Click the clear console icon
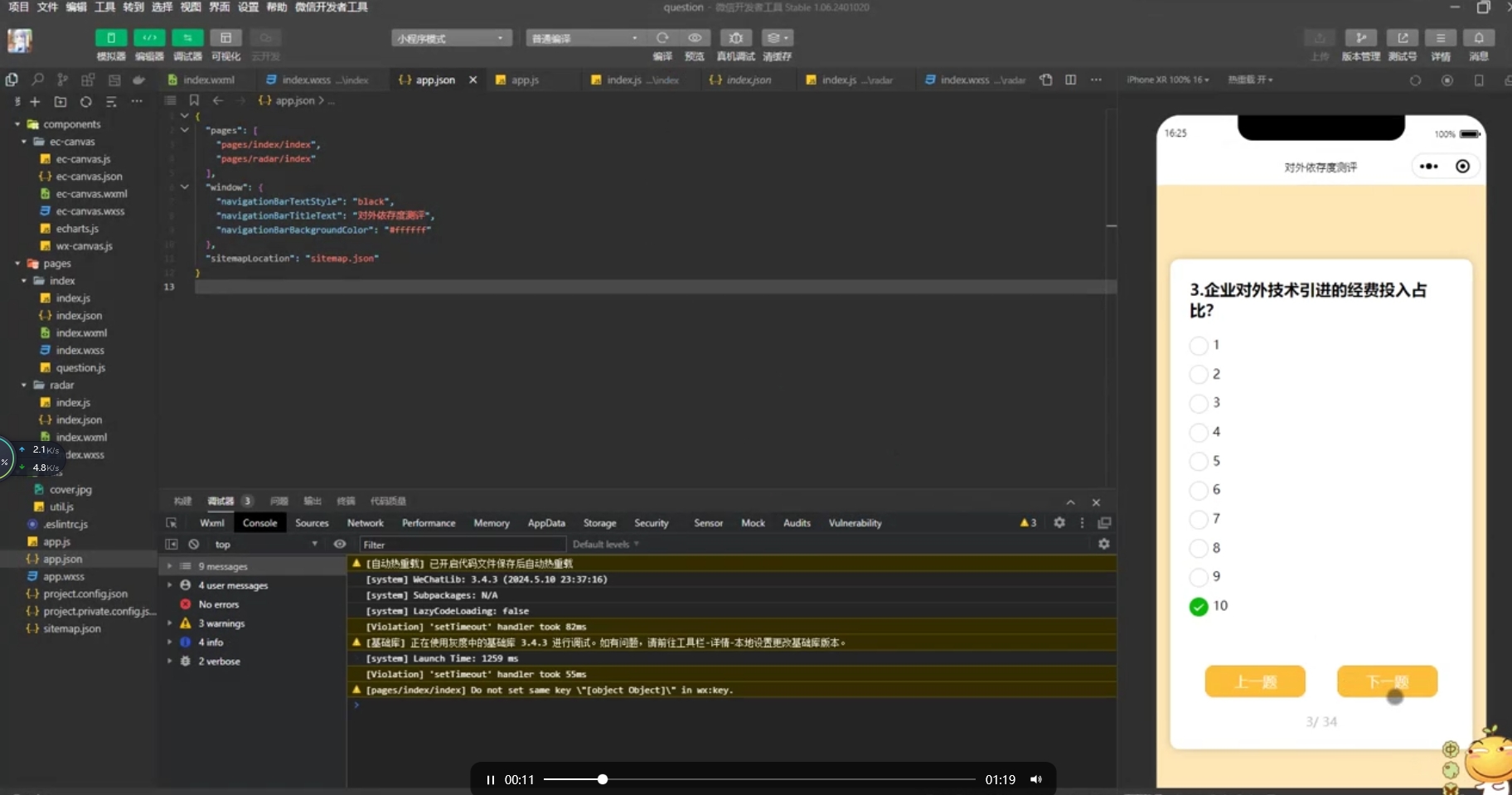This screenshot has width=1512, height=795. (193, 545)
